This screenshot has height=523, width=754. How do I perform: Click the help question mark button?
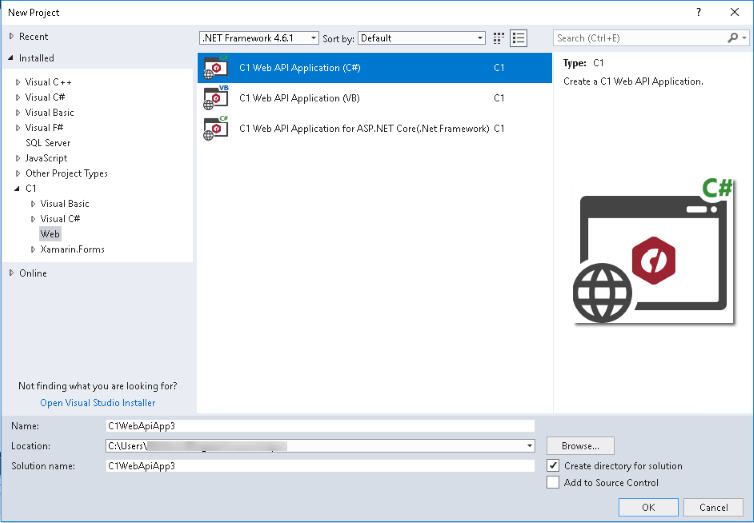[697, 12]
